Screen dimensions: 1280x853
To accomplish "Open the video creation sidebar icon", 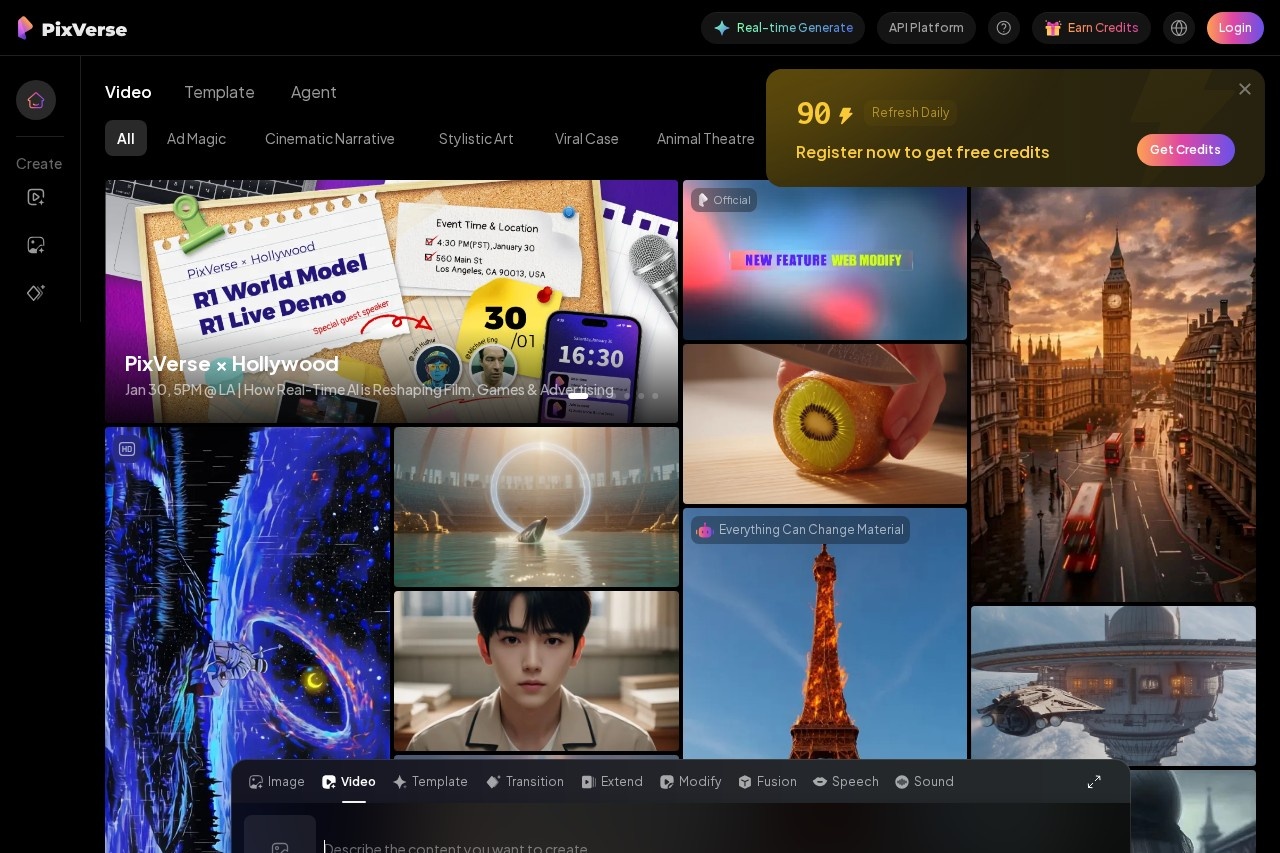I will point(36,197).
